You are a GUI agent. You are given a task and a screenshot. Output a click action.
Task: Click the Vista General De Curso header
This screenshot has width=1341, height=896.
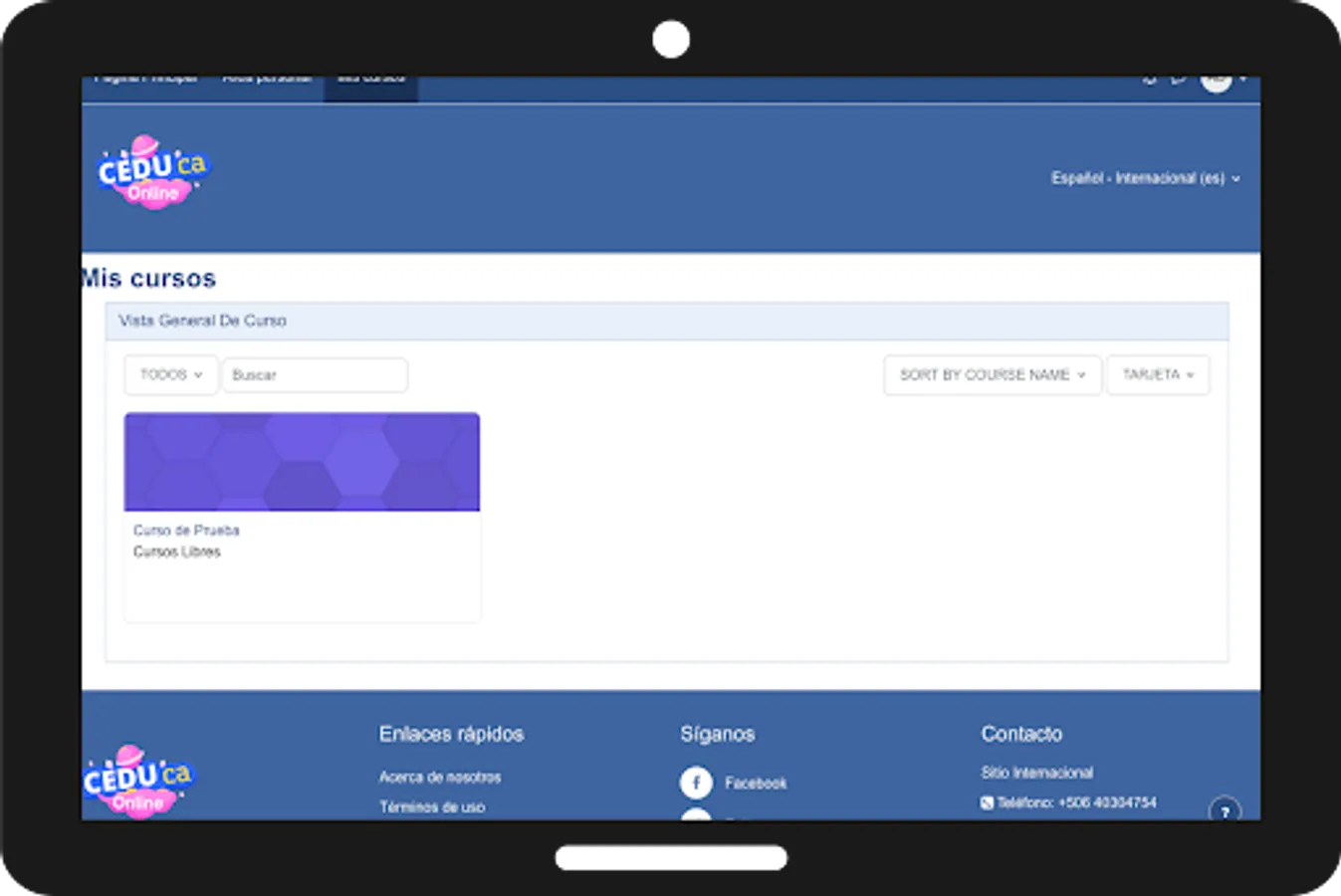point(667,322)
